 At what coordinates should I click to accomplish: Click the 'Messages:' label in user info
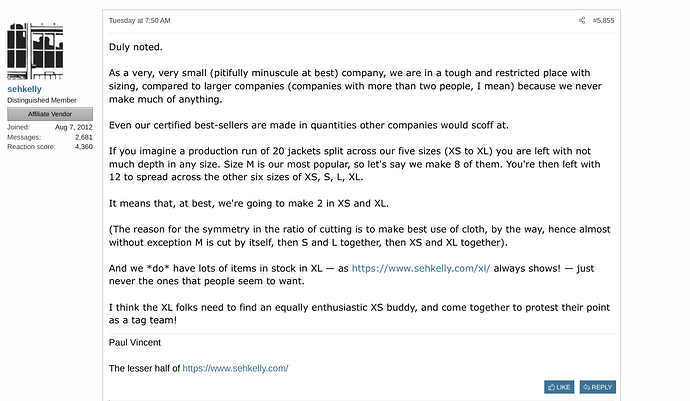(24, 137)
